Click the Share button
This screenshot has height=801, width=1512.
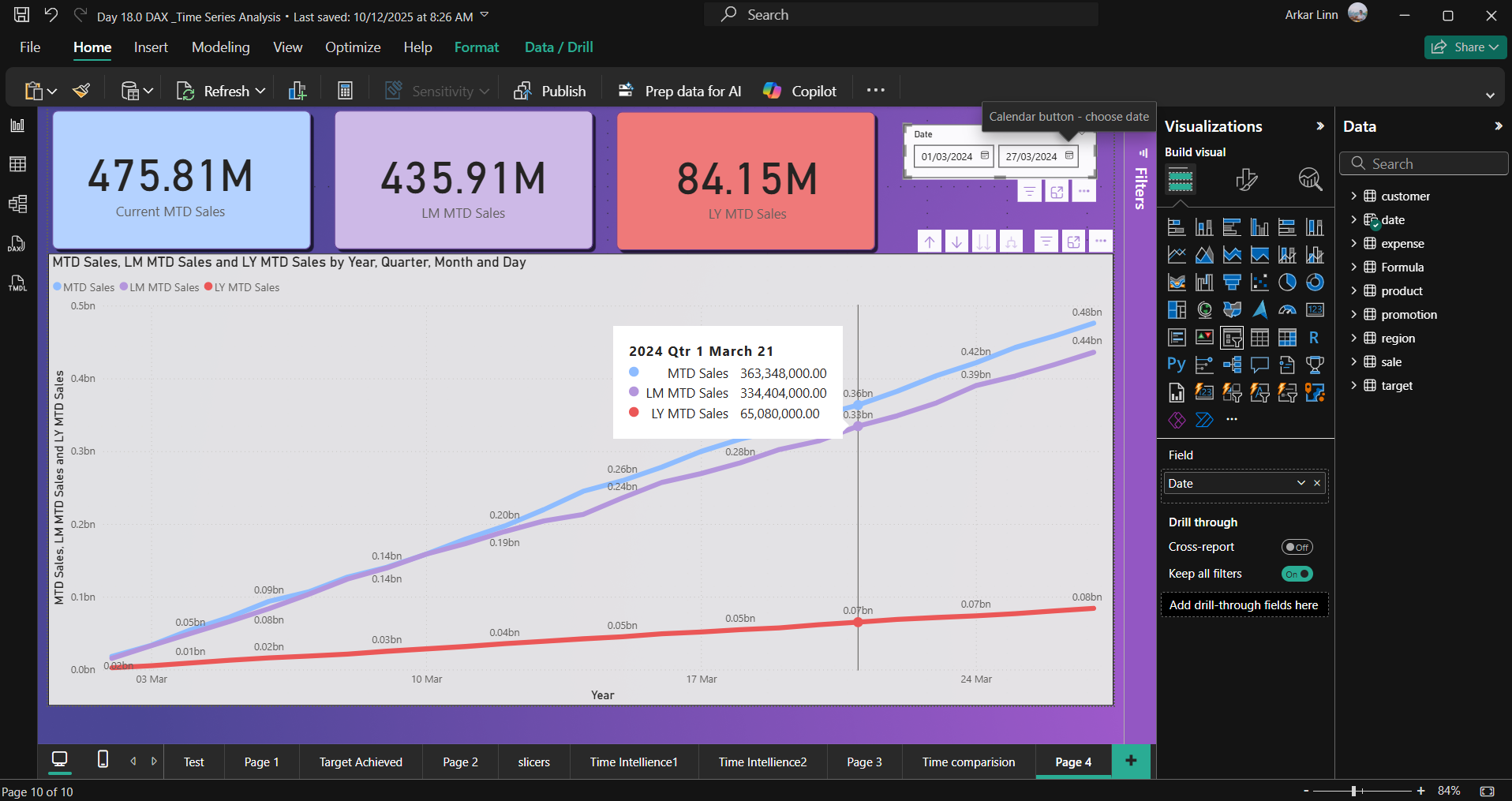pos(1465,47)
